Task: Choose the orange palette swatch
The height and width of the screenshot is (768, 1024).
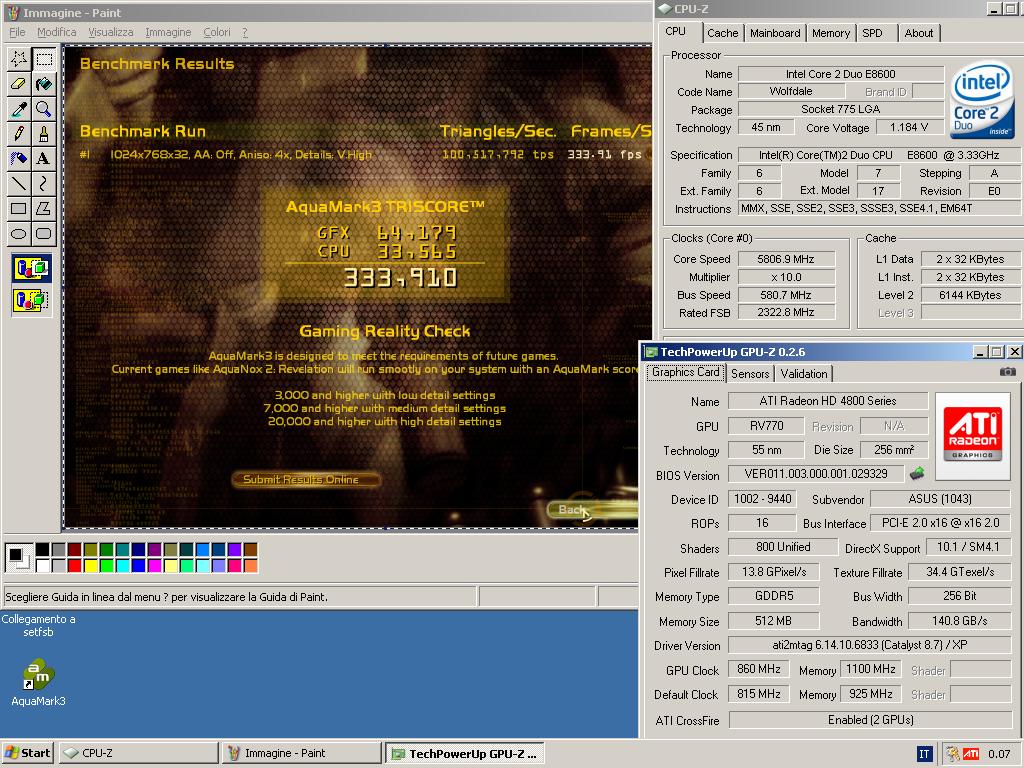Action: click(250, 566)
